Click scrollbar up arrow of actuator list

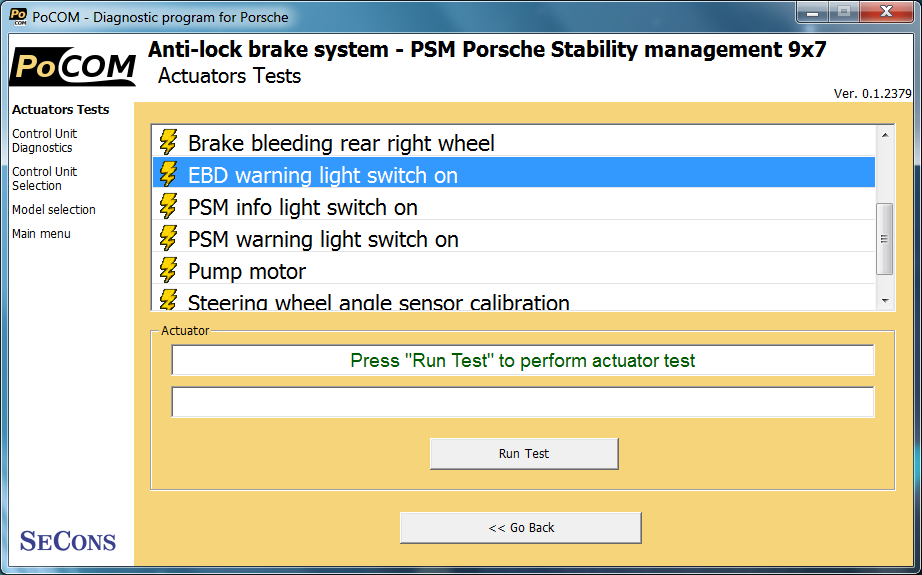pos(885,135)
